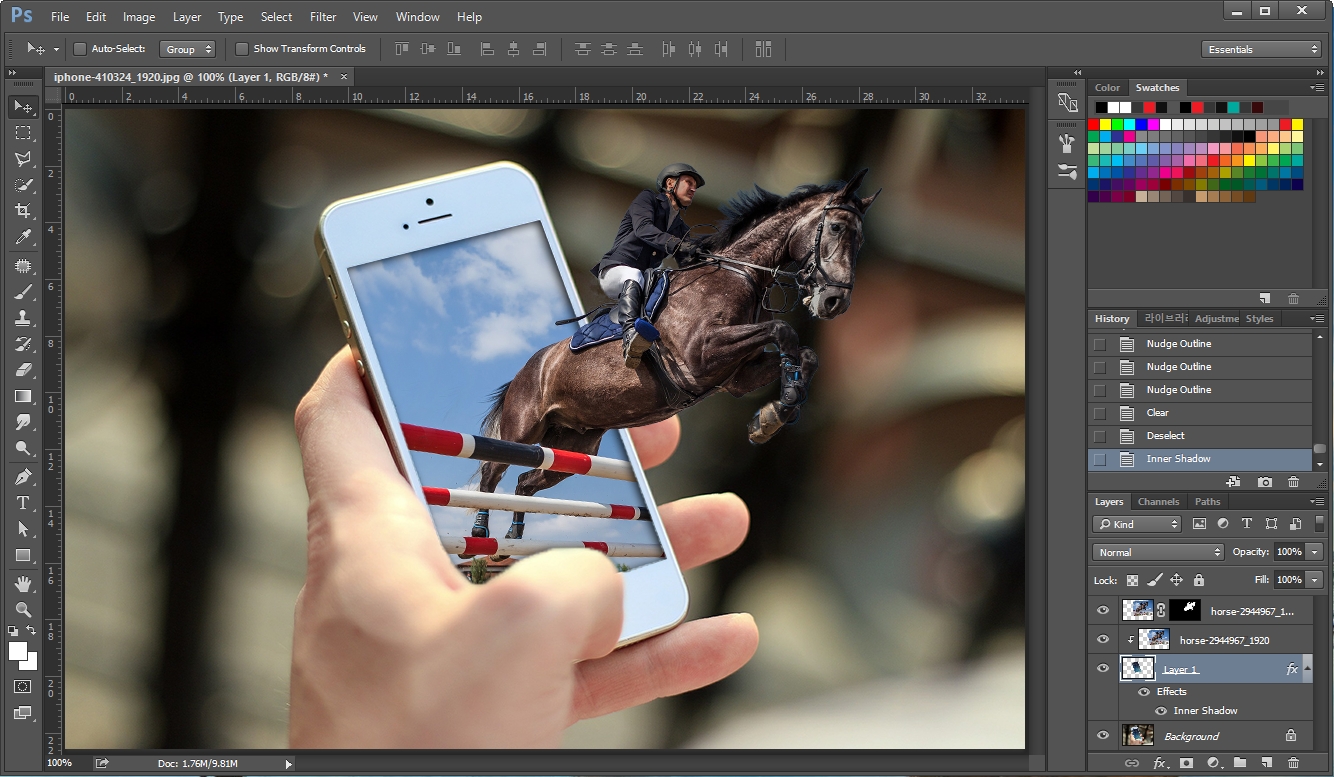1334x777 pixels.
Task: Enable the Auto-Select checkbox
Action: 79,48
